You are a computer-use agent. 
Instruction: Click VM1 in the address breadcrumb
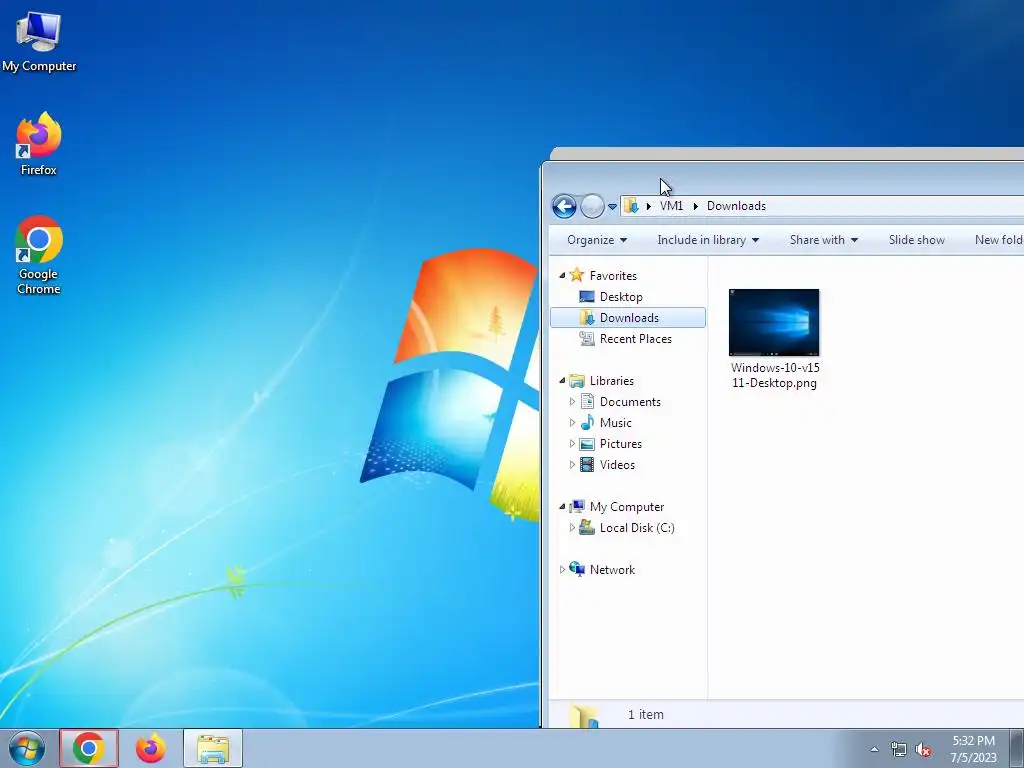point(671,206)
